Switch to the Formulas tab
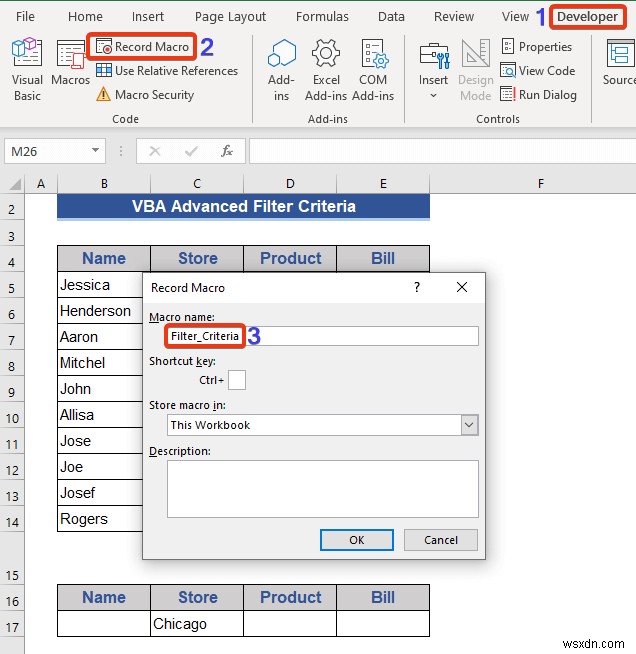This screenshot has width=636, height=654. pyautogui.click(x=322, y=17)
